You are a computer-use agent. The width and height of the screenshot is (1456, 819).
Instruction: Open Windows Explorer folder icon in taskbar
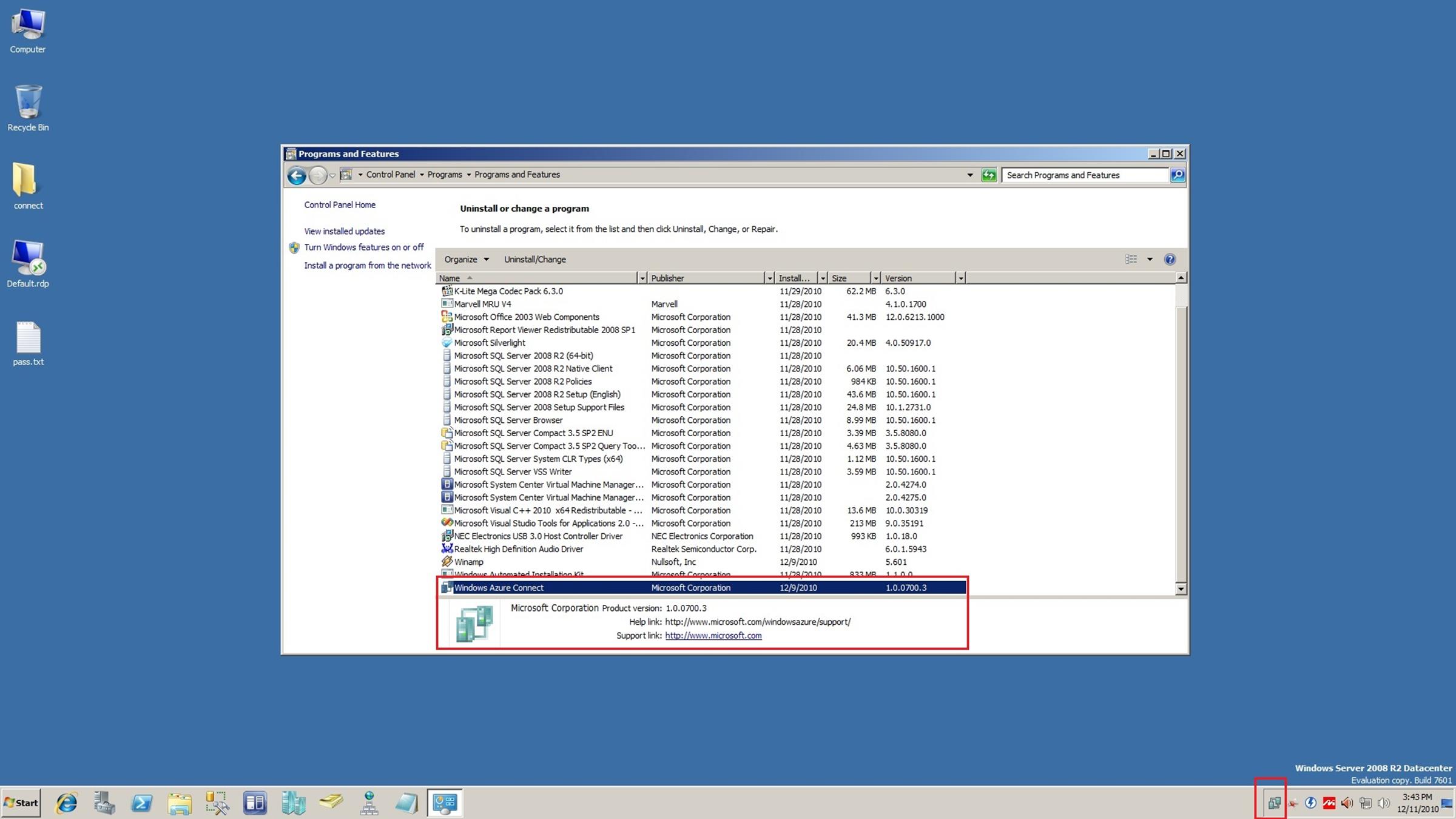pos(180,803)
